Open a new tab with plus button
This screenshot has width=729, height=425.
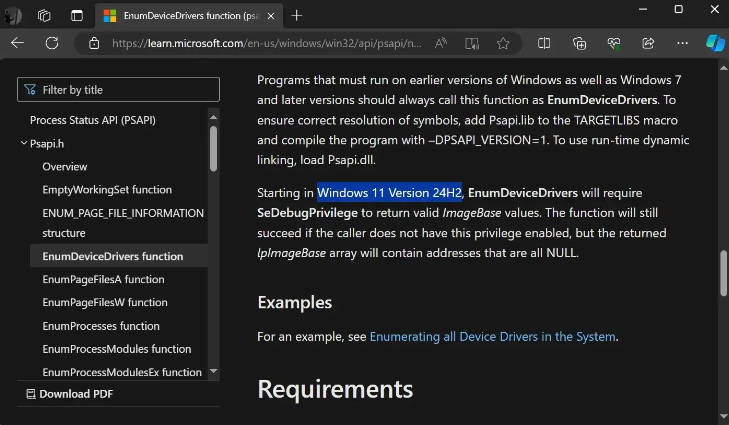[297, 16]
